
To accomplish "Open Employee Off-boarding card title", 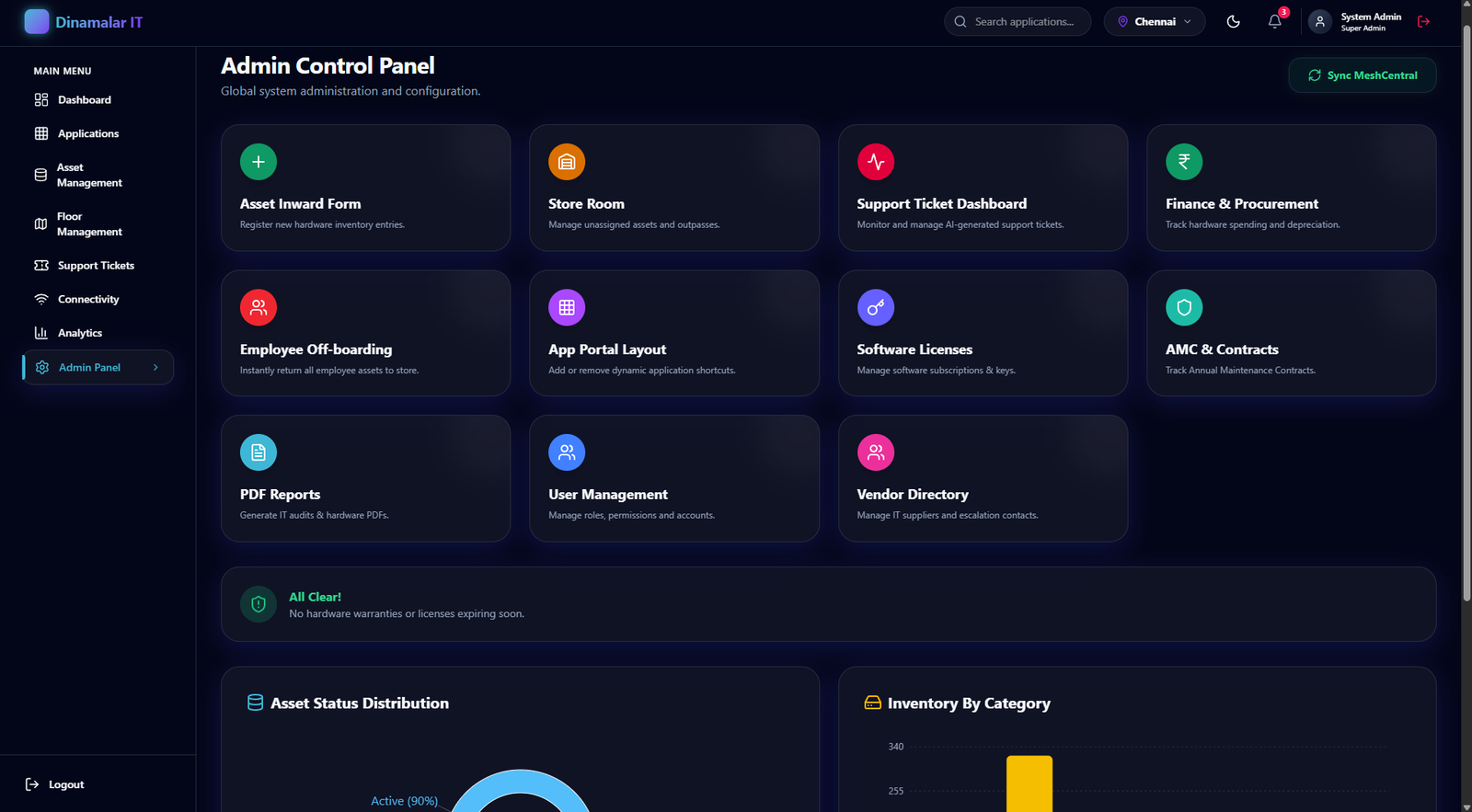I will point(316,349).
